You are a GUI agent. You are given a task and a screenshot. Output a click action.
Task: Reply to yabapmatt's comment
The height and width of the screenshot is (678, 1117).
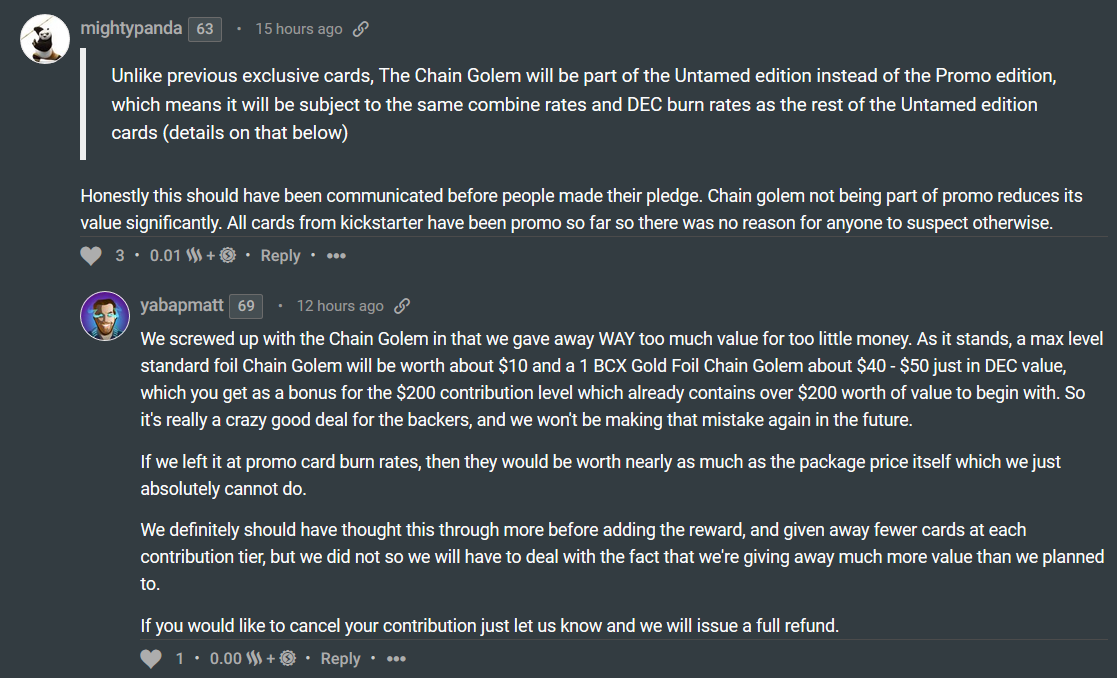(340, 658)
